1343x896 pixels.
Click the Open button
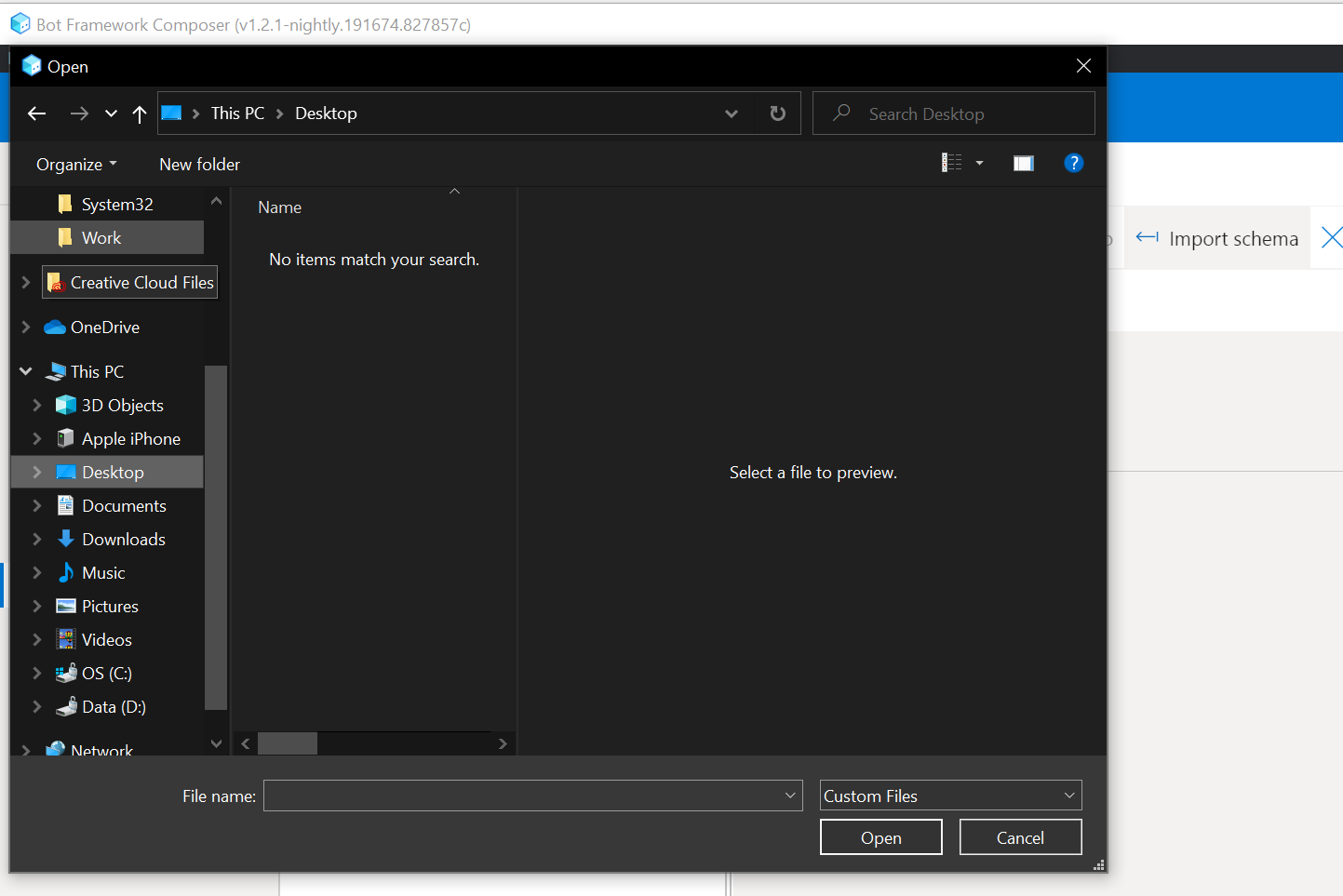pyautogui.click(x=880, y=837)
